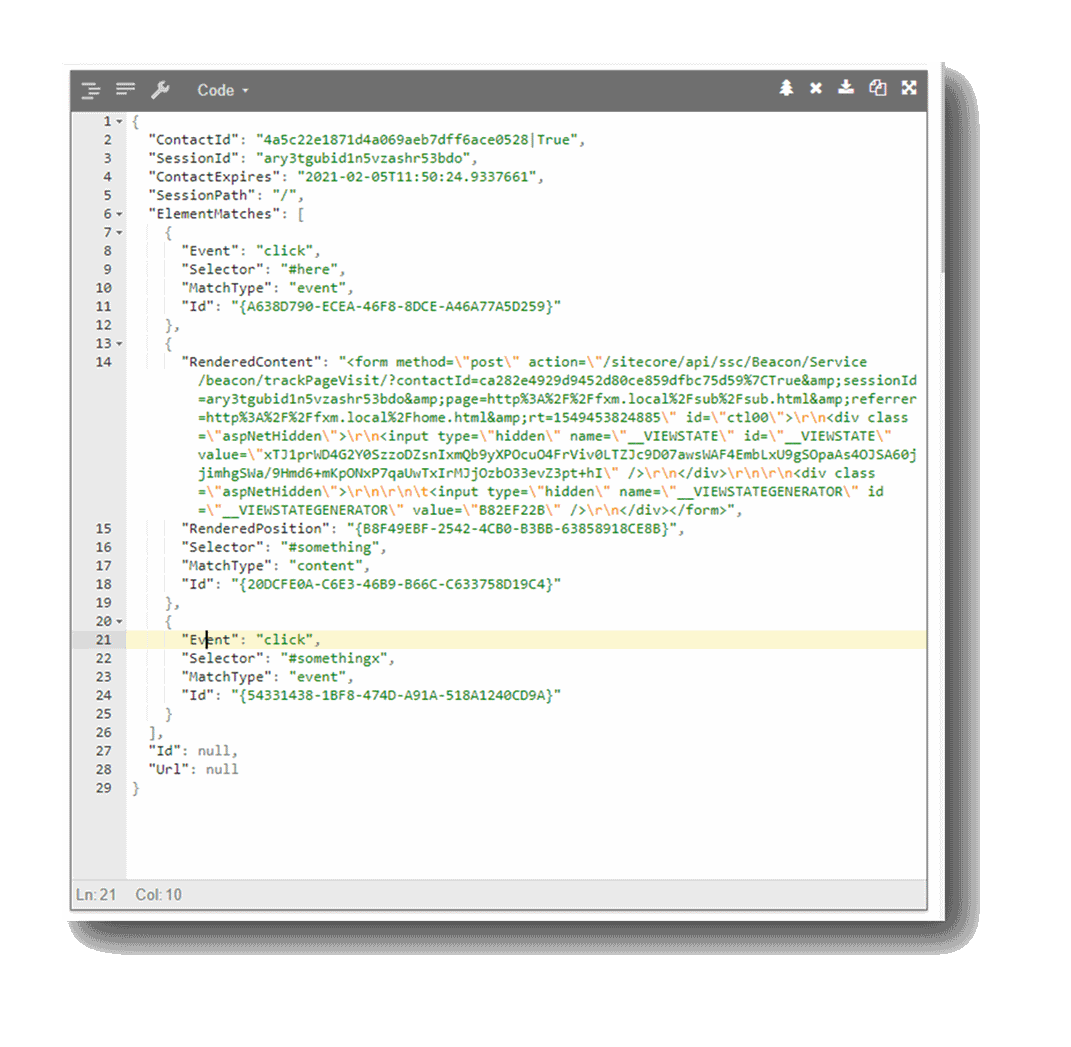
Task: Open the Code mode dropdown
Action: click(222, 90)
